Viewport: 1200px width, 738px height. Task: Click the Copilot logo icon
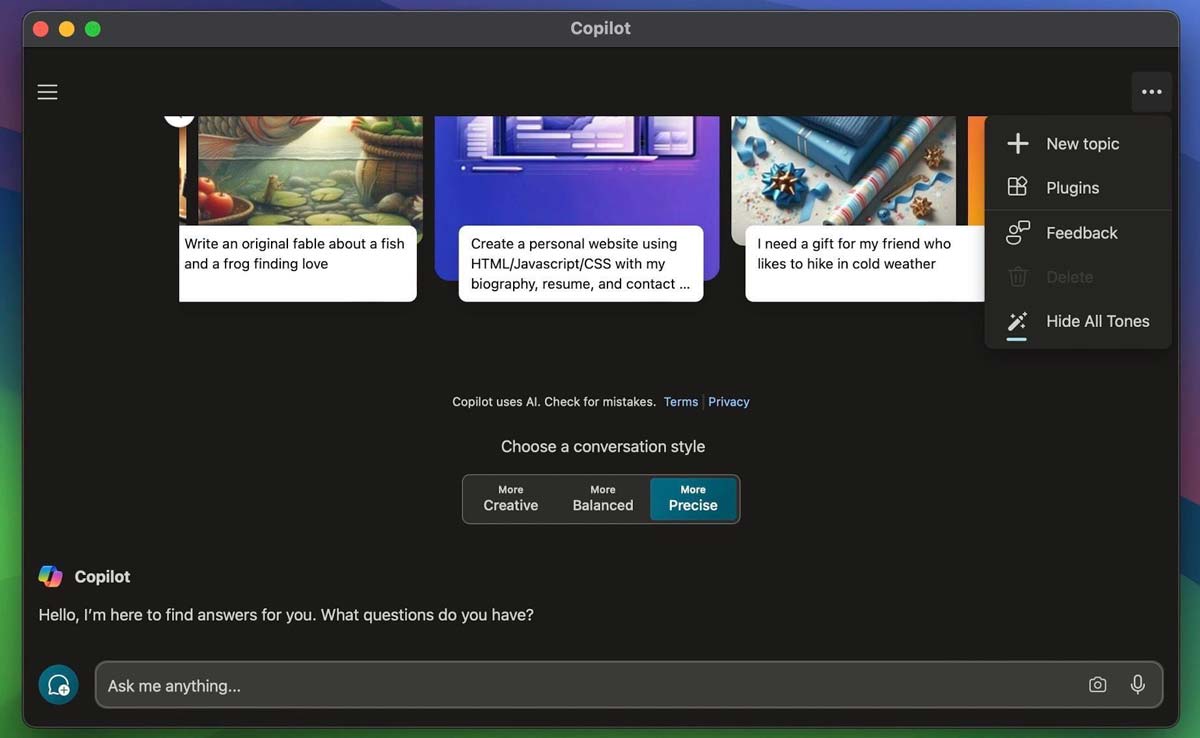coord(50,576)
